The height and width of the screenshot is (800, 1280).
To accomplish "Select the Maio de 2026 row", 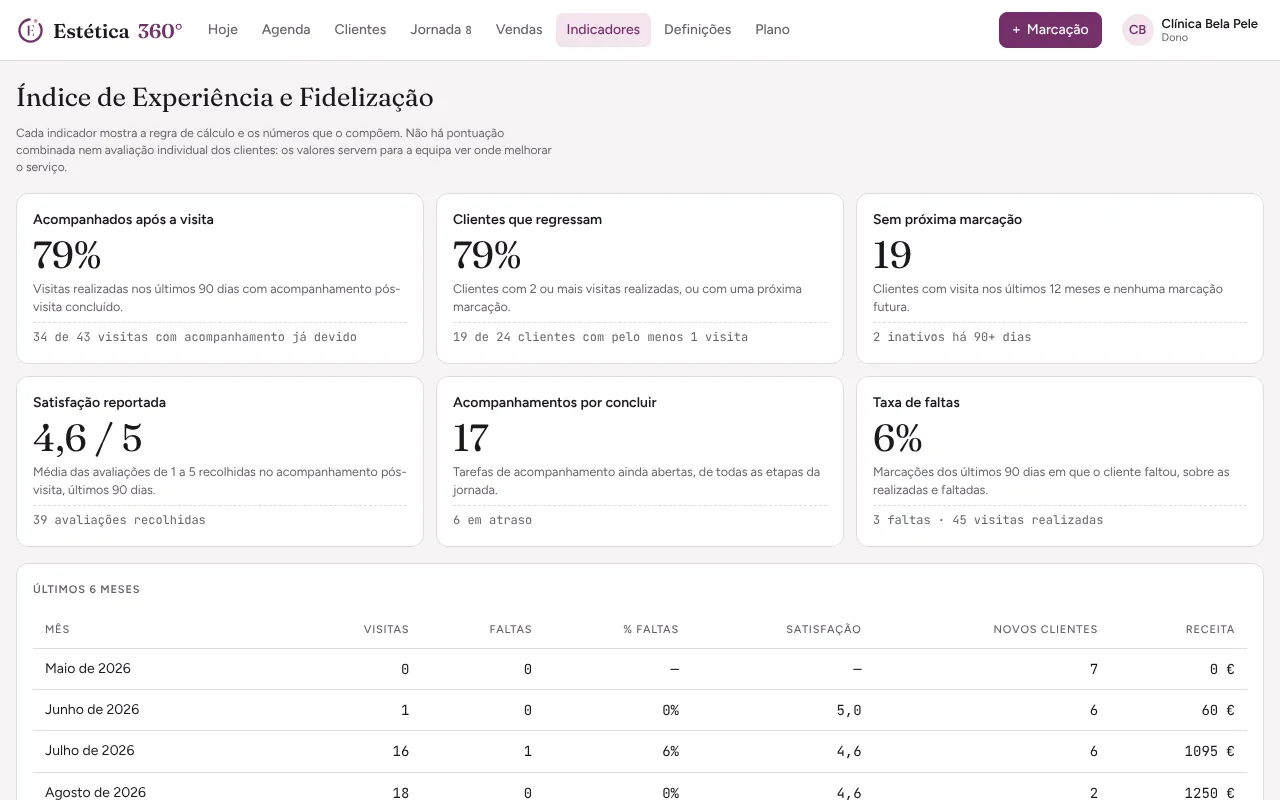I will pyautogui.click(x=640, y=669).
